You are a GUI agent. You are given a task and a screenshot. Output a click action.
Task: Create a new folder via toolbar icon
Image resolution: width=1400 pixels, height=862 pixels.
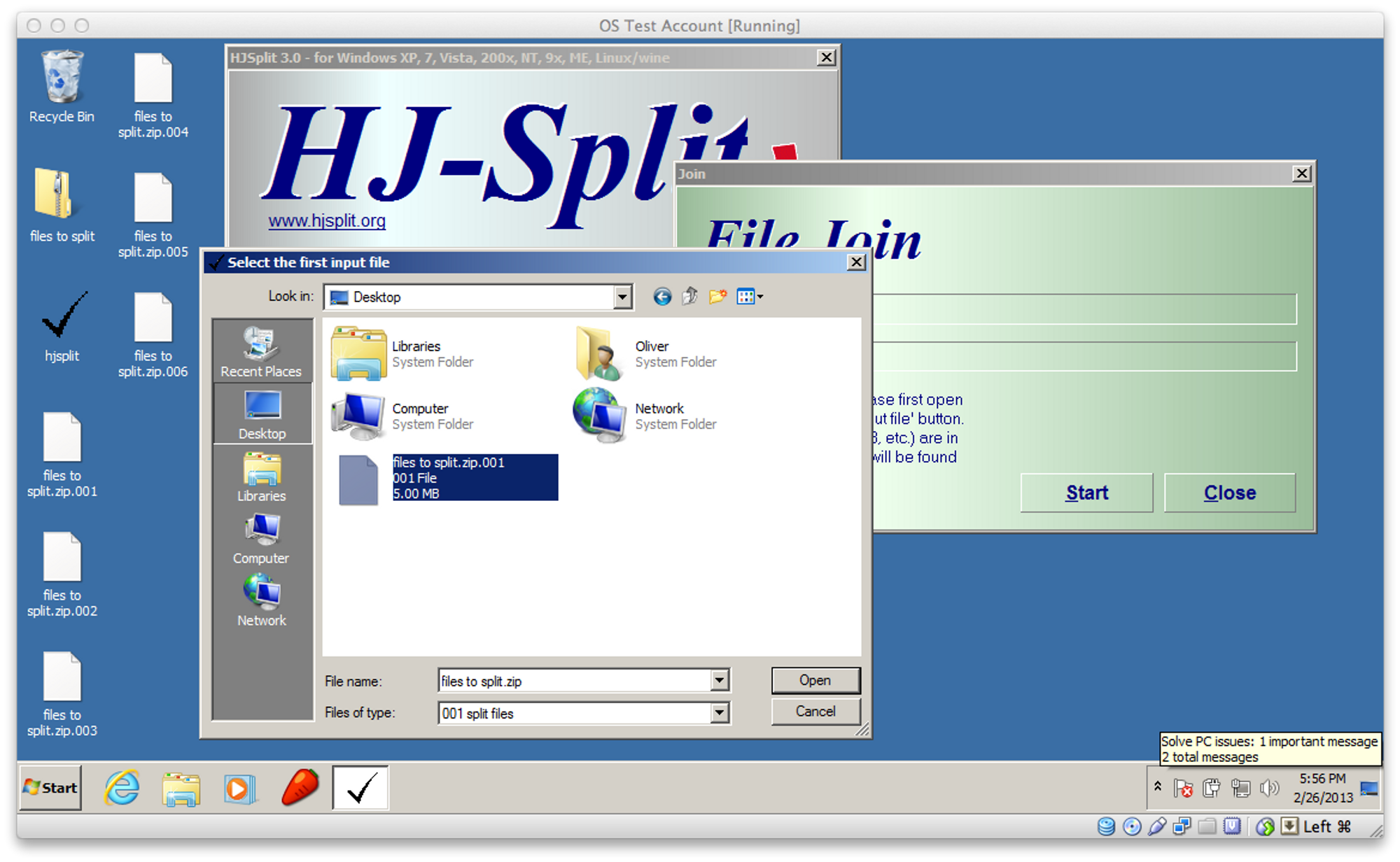717,297
